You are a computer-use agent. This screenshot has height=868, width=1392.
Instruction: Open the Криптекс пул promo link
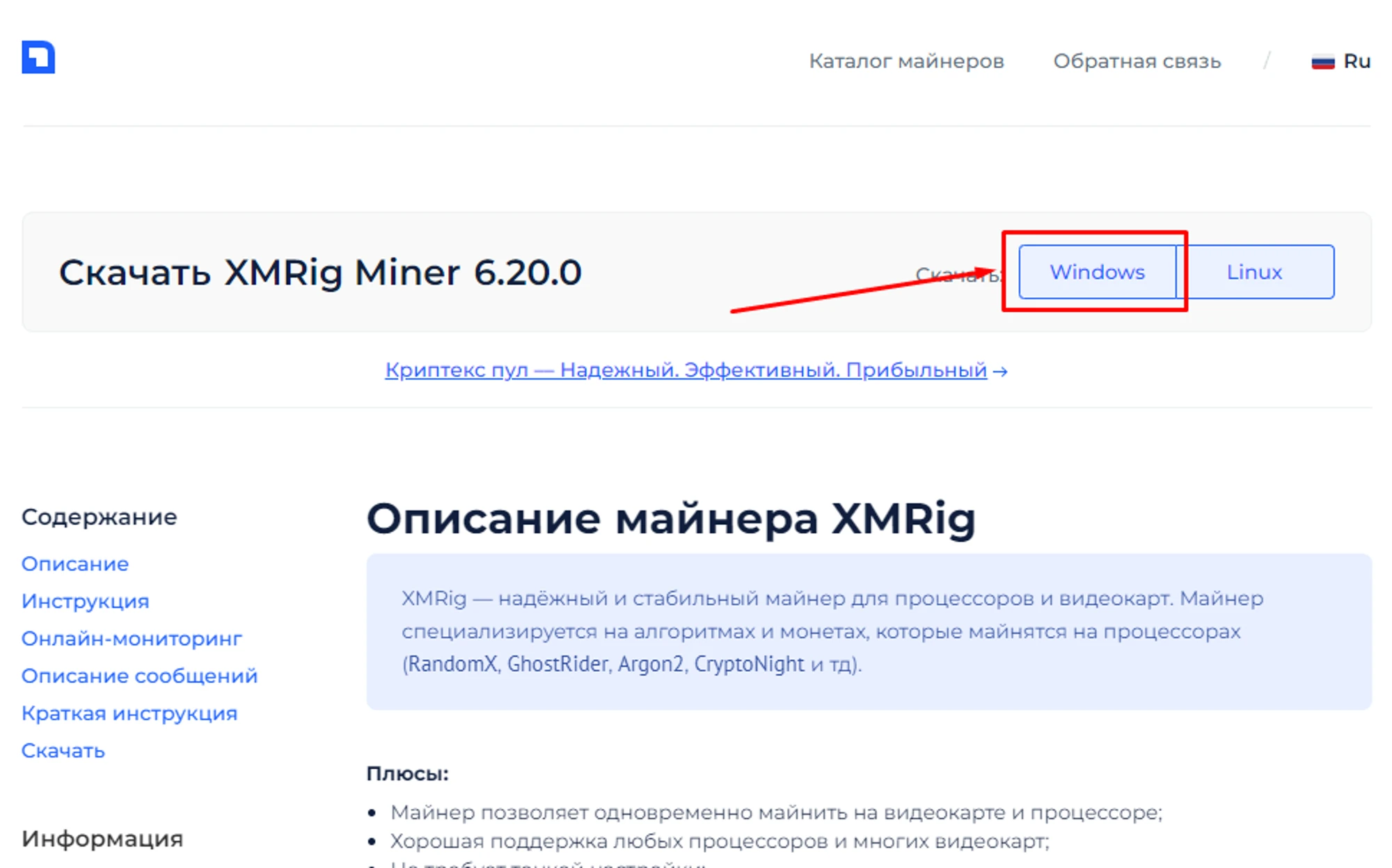[686, 370]
